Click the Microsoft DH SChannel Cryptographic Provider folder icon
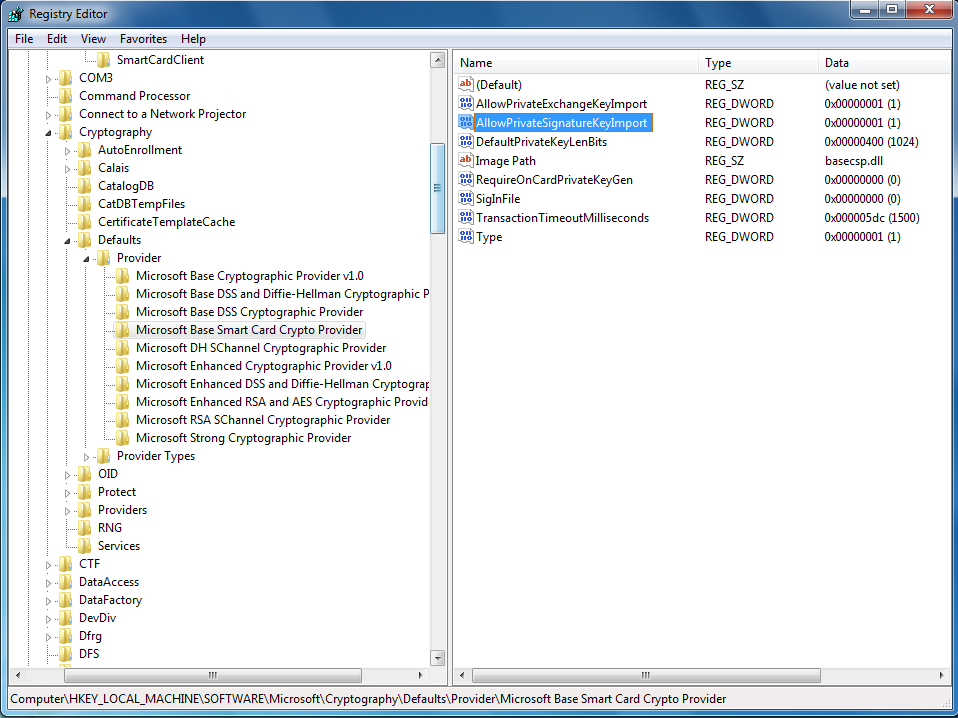This screenshot has height=718, width=958. [123, 348]
